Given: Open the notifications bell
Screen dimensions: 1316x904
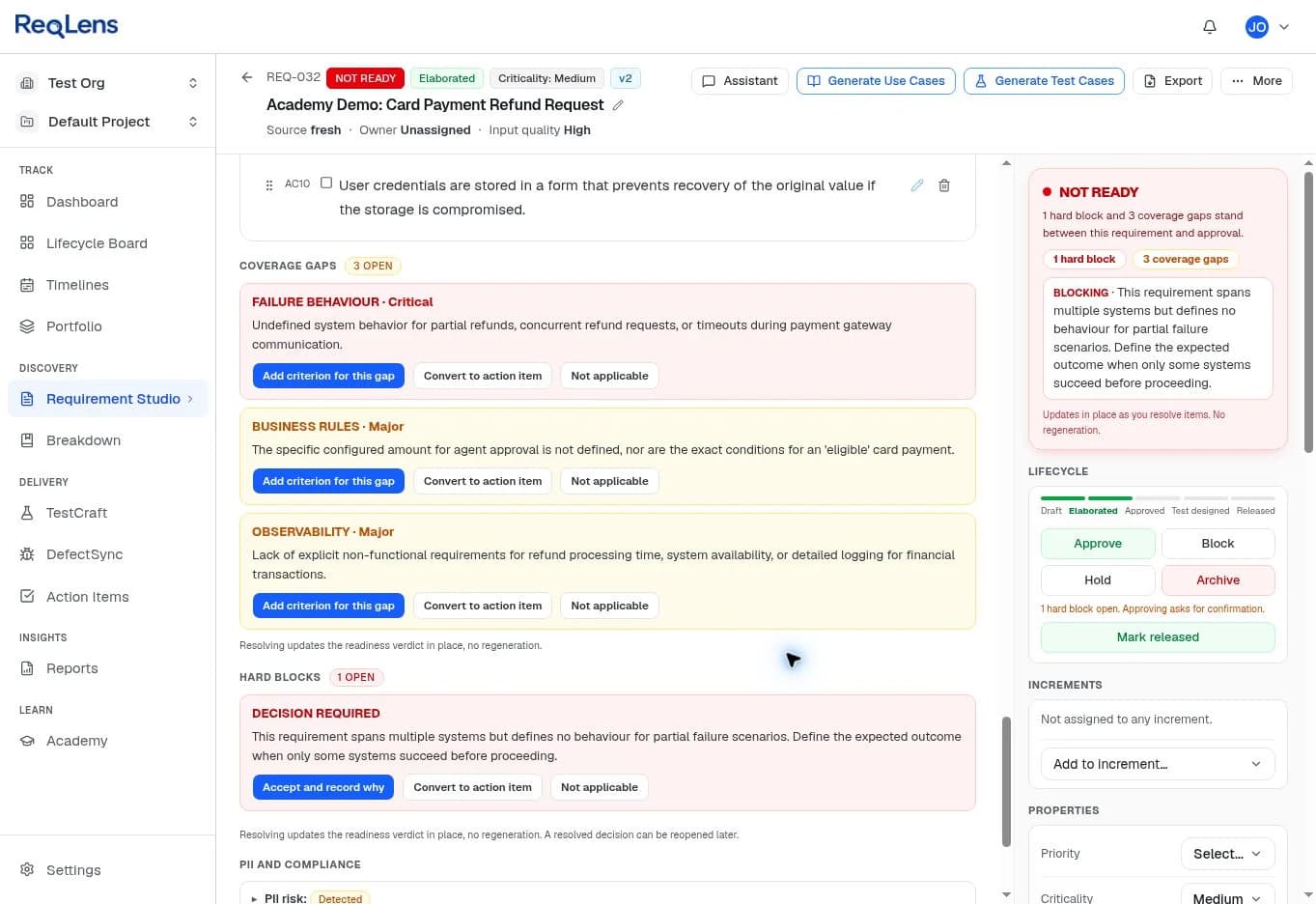Looking at the screenshot, I should pyautogui.click(x=1210, y=27).
